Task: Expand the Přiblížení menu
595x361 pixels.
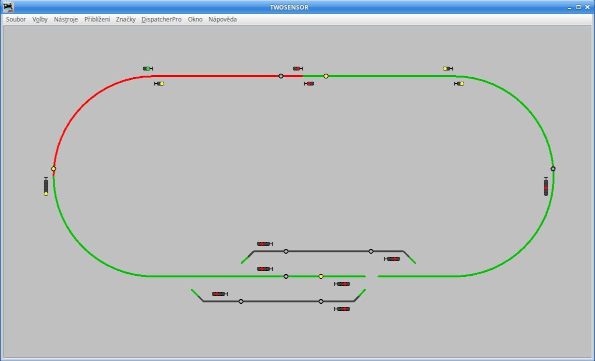Action: (x=97, y=19)
